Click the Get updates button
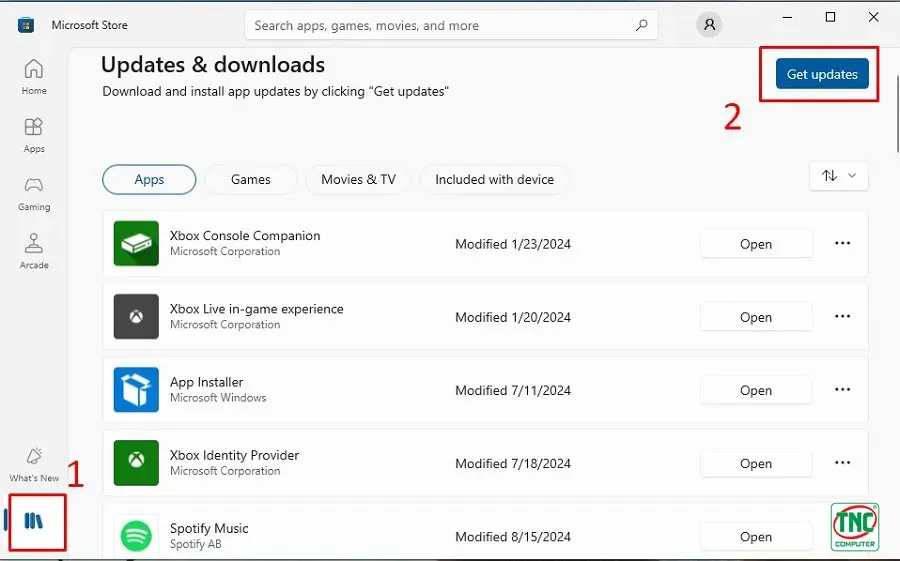 (x=822, y=74)
